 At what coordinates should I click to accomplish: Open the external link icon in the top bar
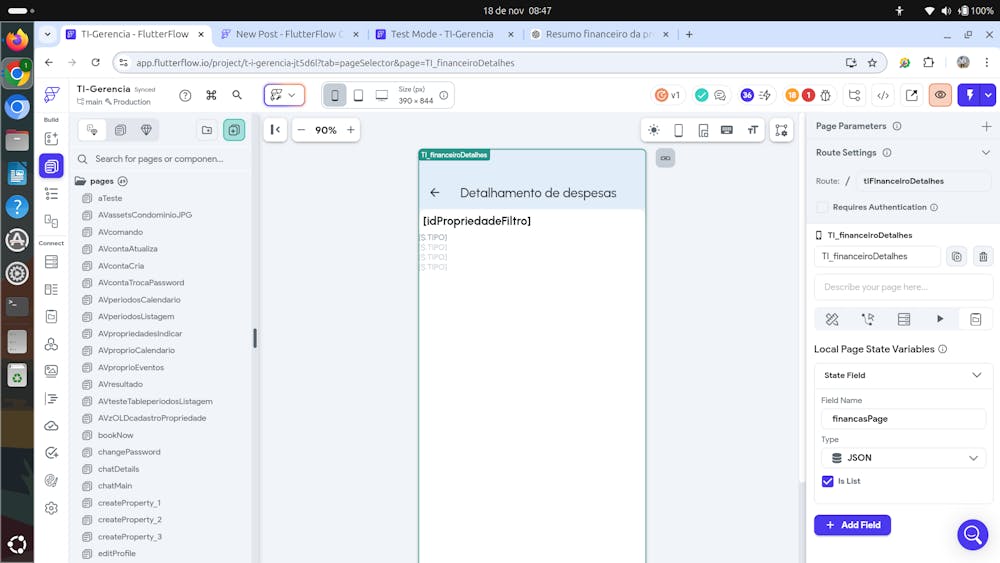tap(911, 96)
